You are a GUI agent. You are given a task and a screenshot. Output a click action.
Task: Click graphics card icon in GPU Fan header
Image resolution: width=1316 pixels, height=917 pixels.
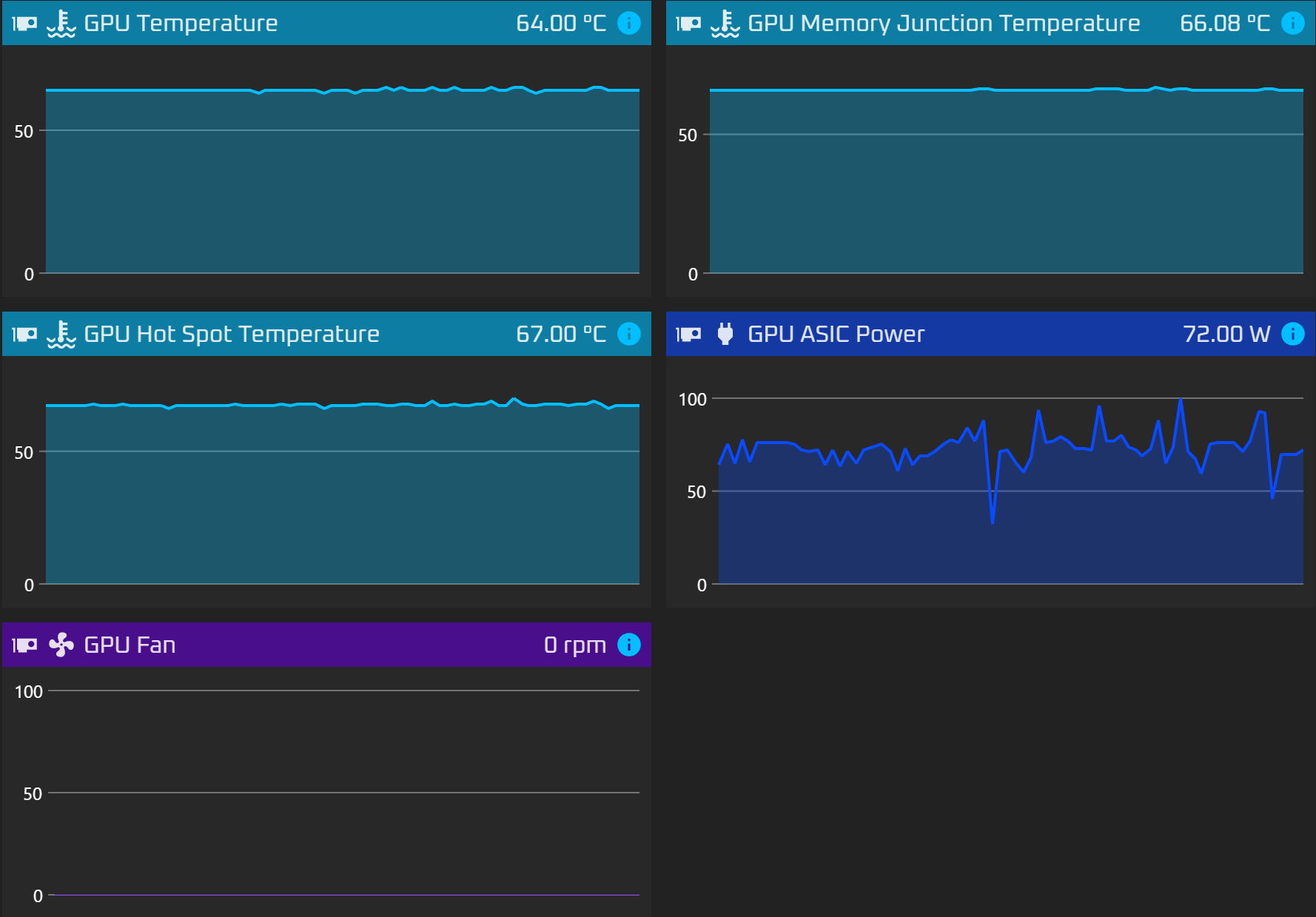coord(24,645)
